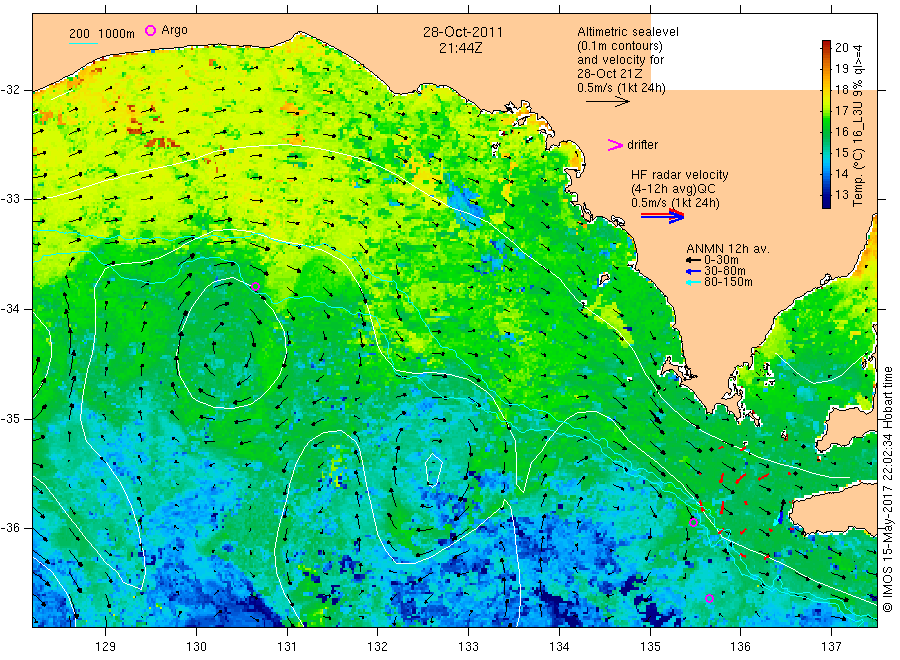Click the longitude label 129
The height and width of the screenshot is (660, 900).
106,647
